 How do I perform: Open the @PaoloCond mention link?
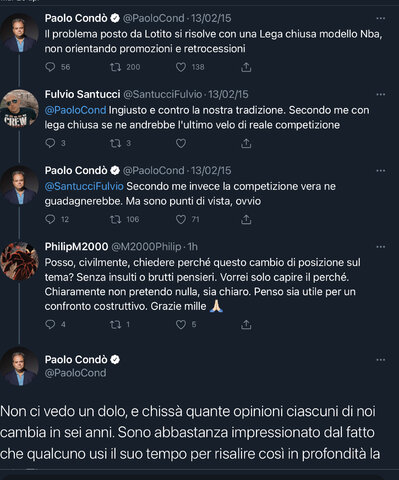75,110
